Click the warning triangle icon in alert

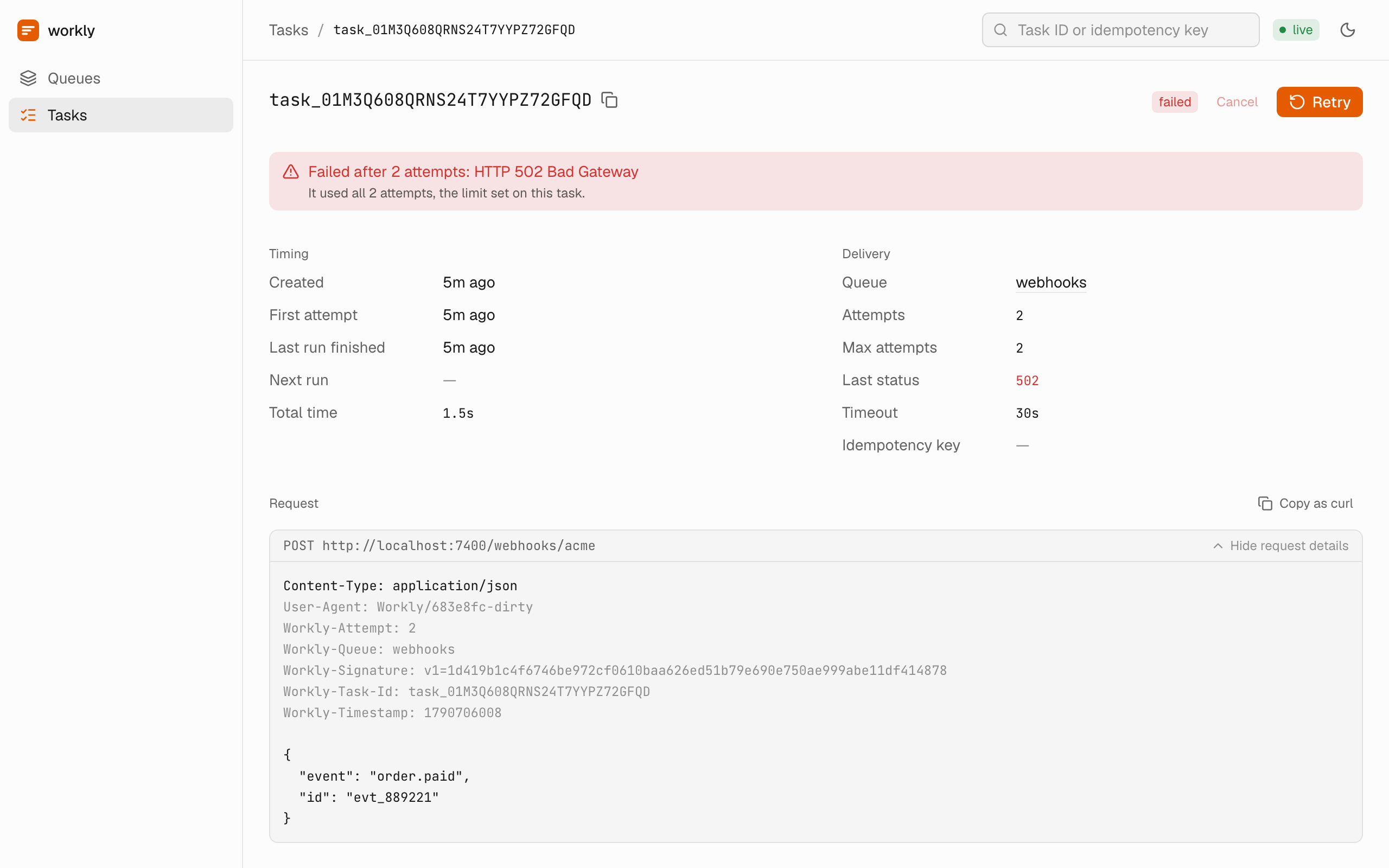coord(291,171)
